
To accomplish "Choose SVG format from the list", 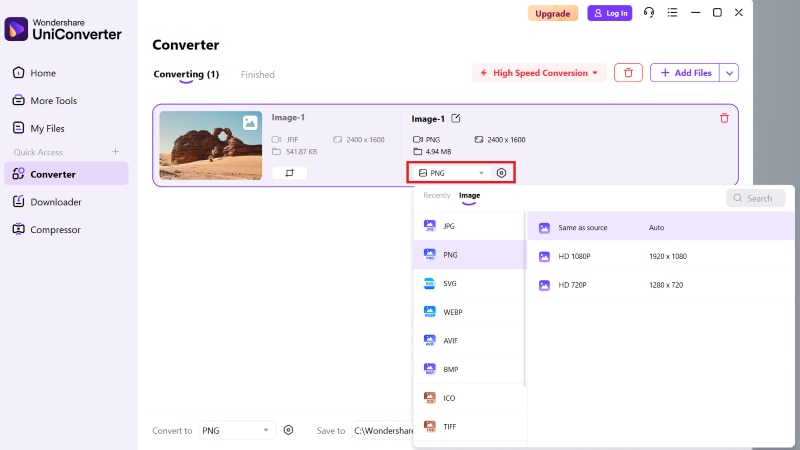I will (x=469, y=283).
